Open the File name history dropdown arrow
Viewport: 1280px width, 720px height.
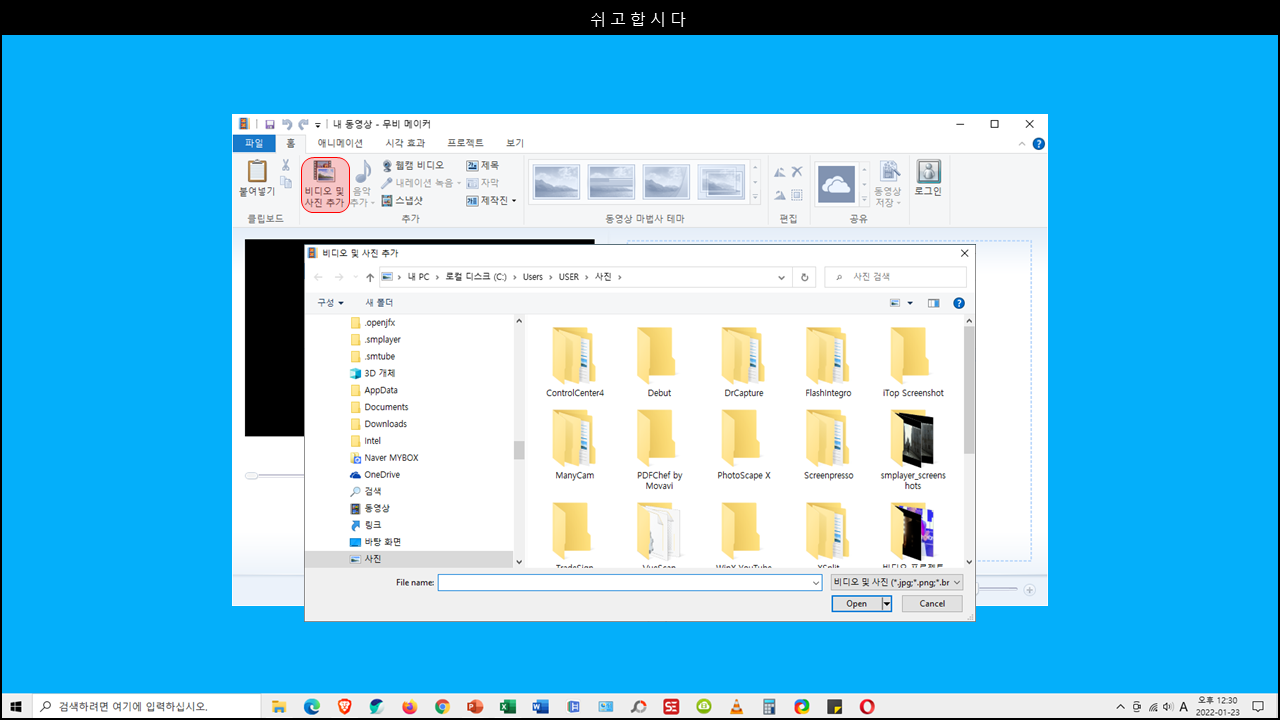tap(815, 582)
